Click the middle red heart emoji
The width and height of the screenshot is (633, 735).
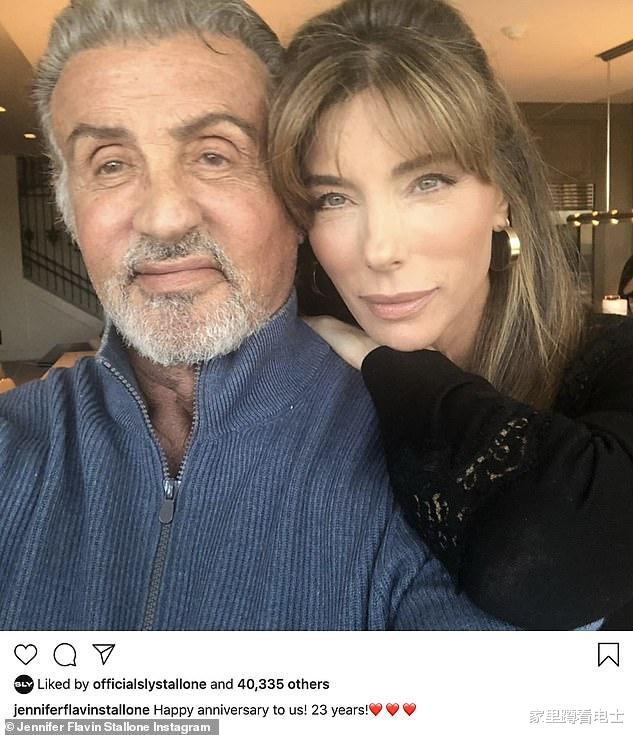[392, 710]
